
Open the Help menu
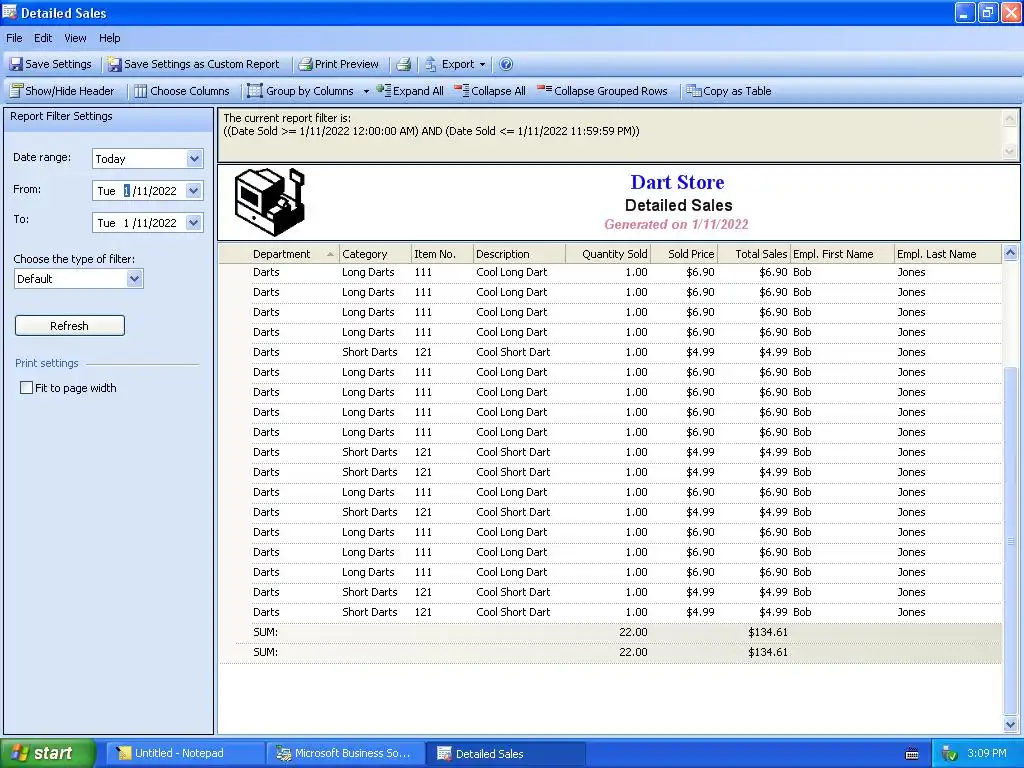pos(110,38)
